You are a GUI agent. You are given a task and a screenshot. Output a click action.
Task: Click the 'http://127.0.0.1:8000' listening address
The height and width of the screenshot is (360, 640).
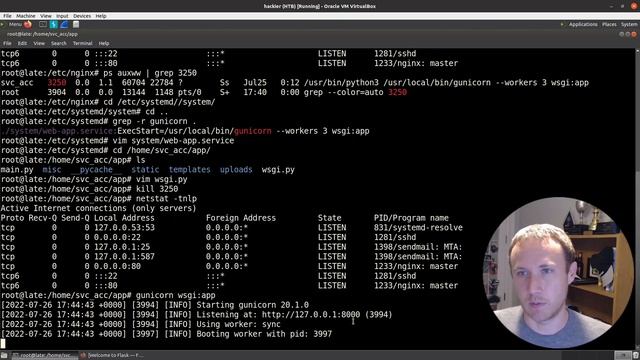click(311, 315)
